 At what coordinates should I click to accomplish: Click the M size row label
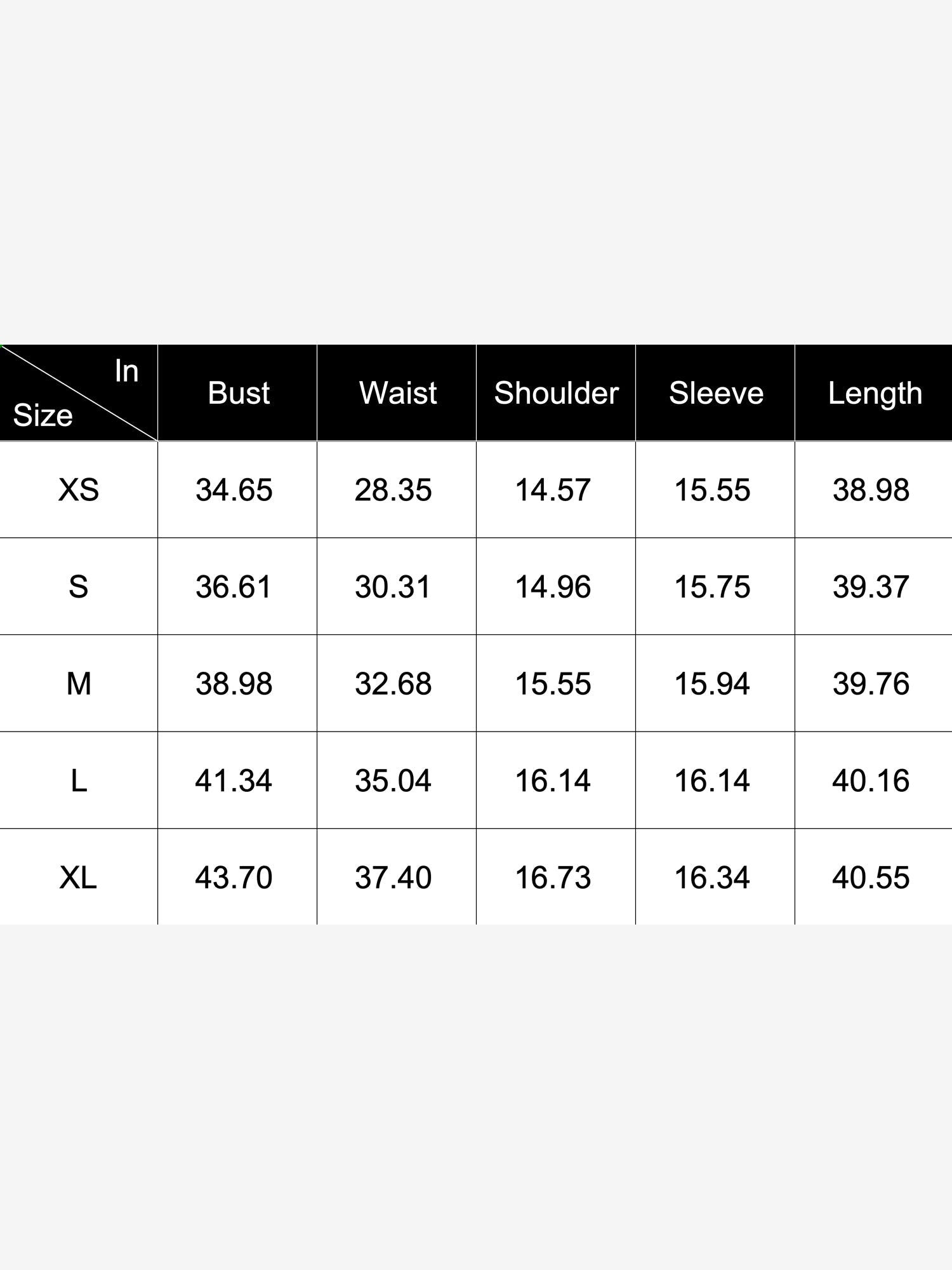[79, 684]
